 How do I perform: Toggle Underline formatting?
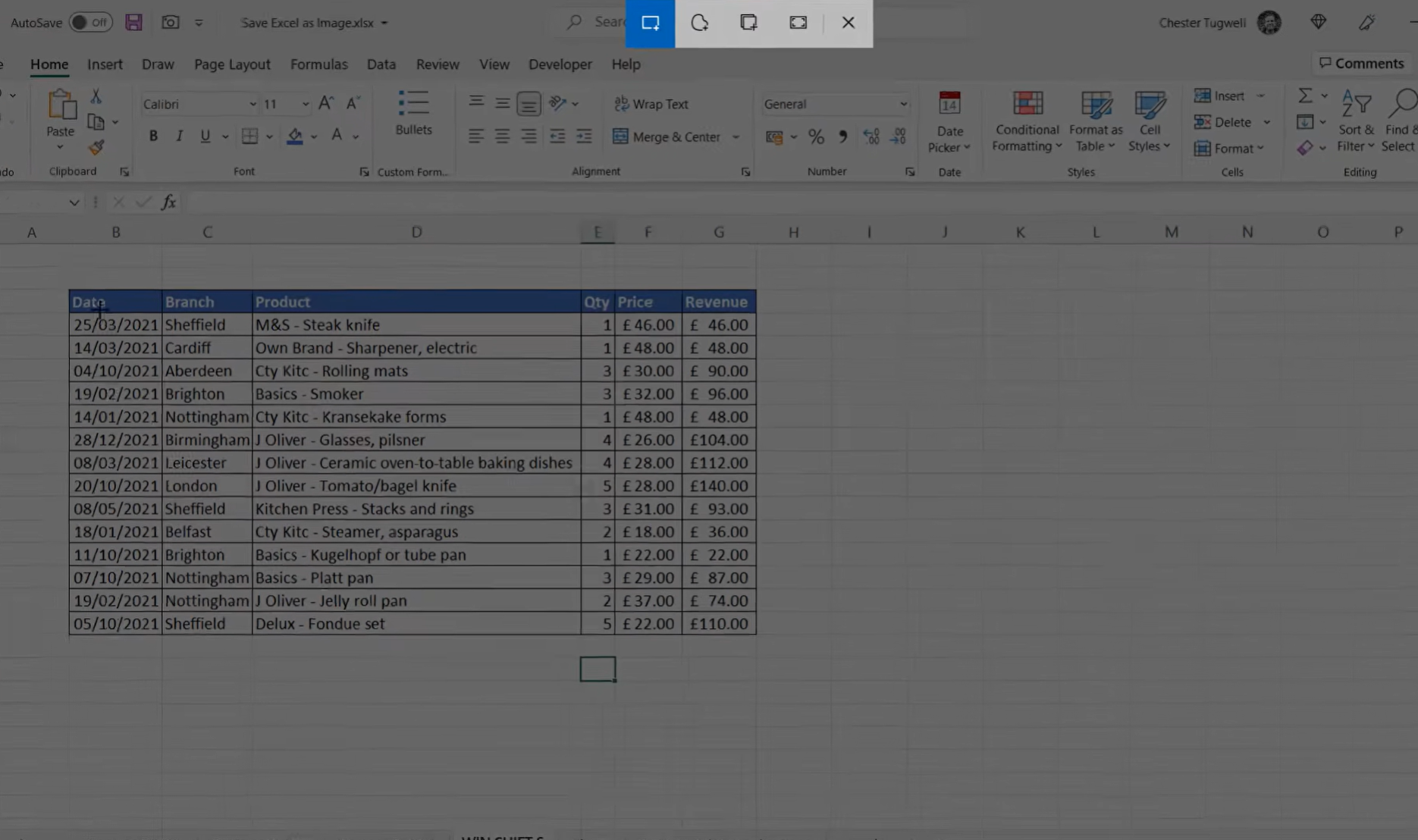[205, 136]
